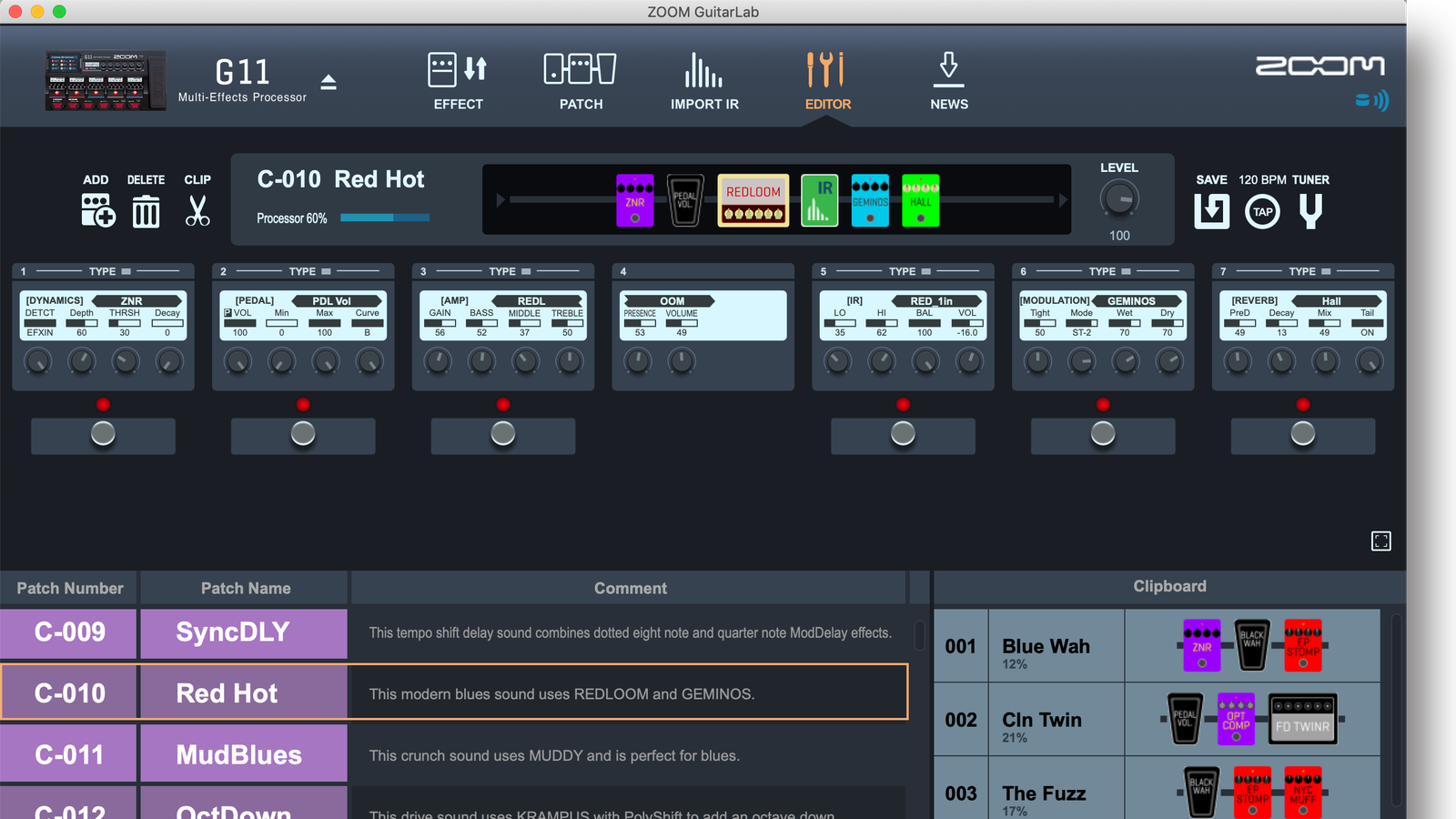Open the TYPE menu of slot 3
Viewport: 1456px width, 819px height.
click(x=510, y=271)
